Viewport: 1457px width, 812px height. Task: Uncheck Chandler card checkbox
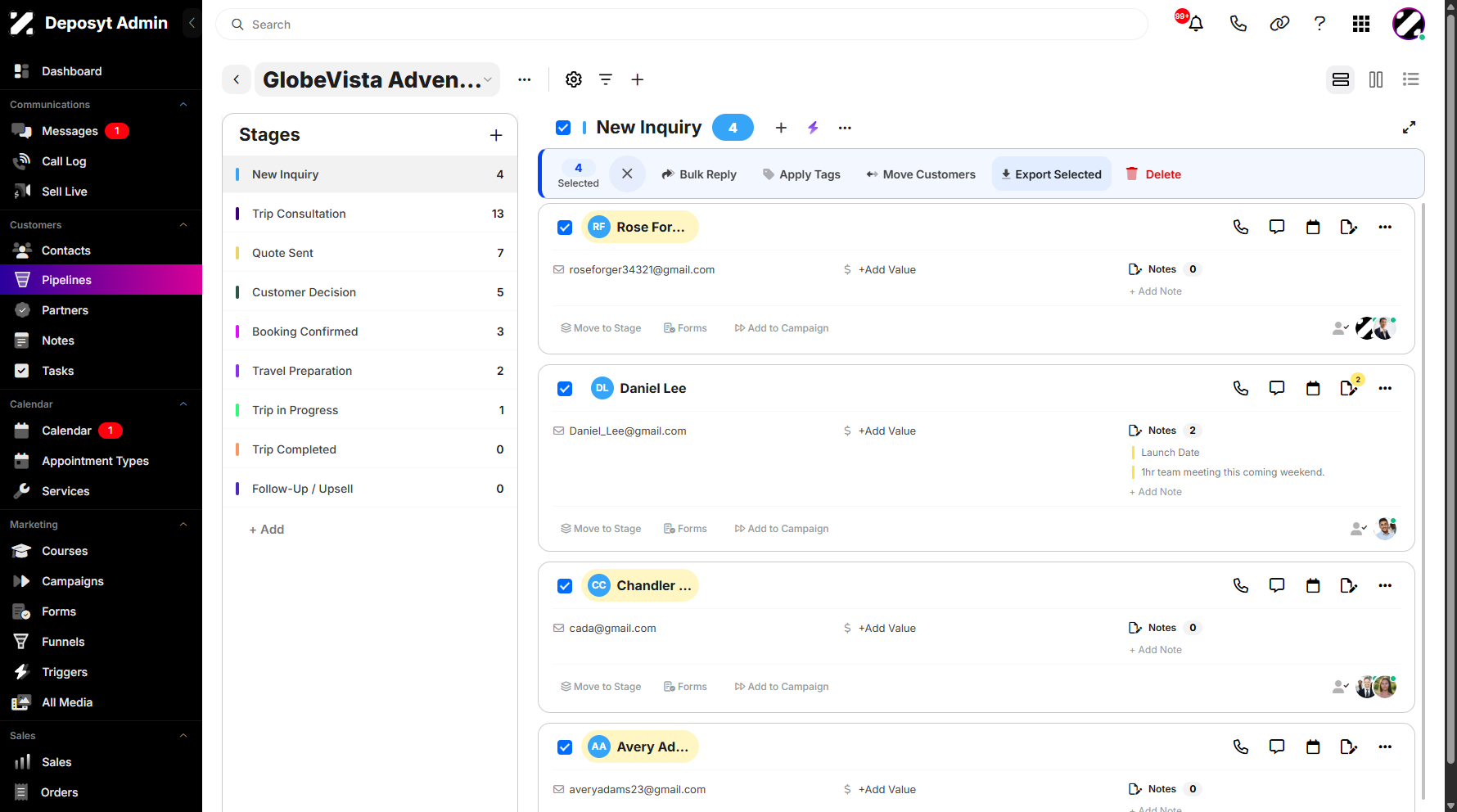point(565,586)
